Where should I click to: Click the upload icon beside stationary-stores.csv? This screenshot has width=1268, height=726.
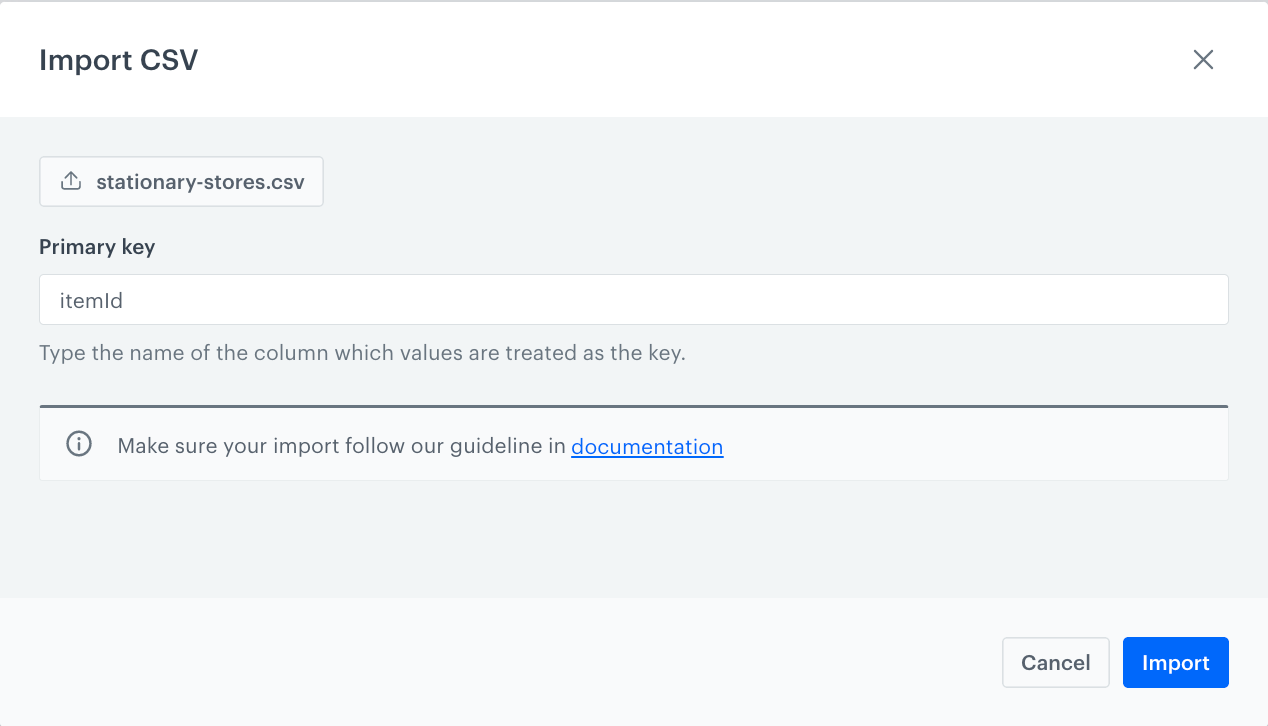tap(70, 181)
